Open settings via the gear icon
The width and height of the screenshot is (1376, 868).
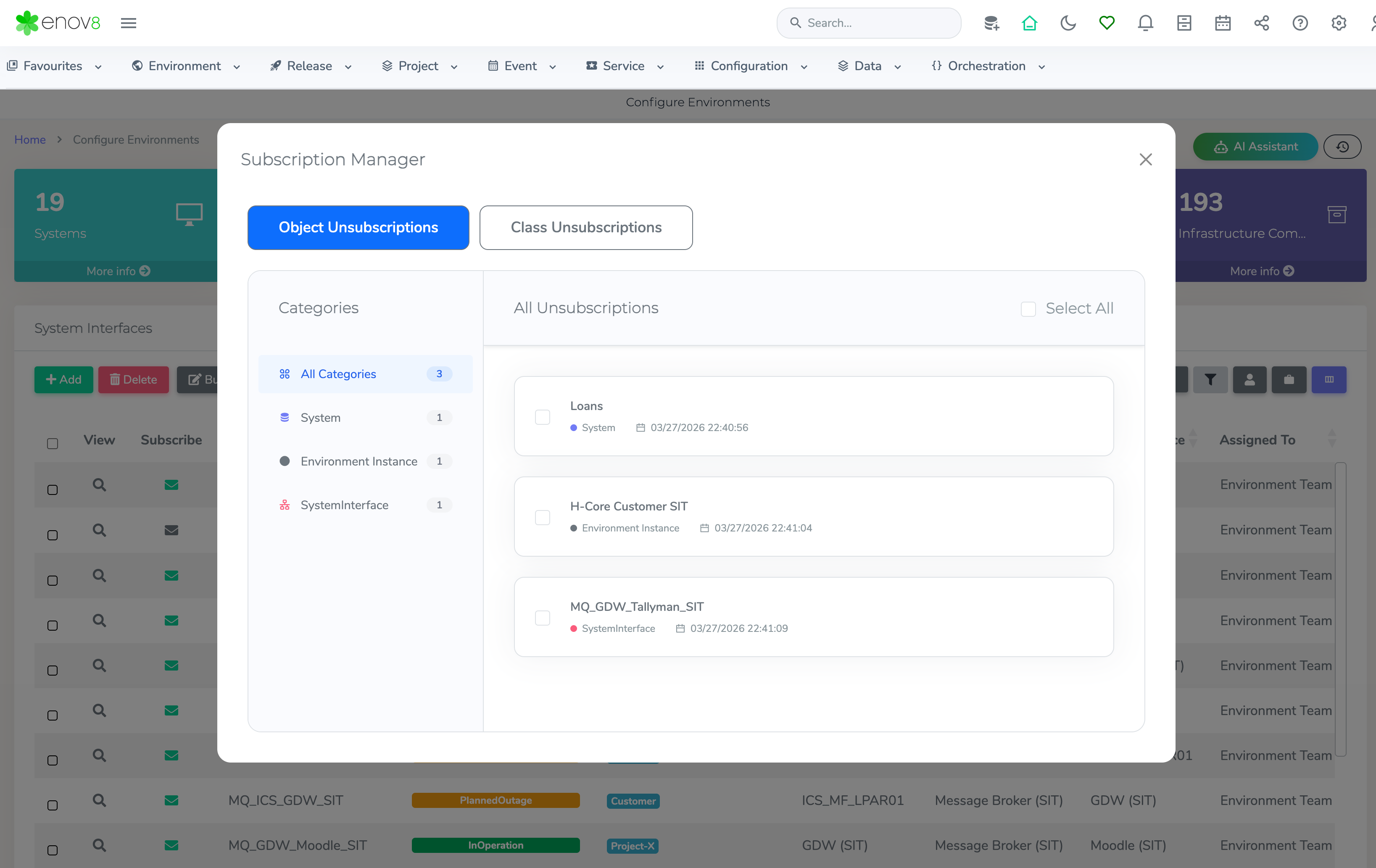pyautogui.click(x=1339, y=23)
